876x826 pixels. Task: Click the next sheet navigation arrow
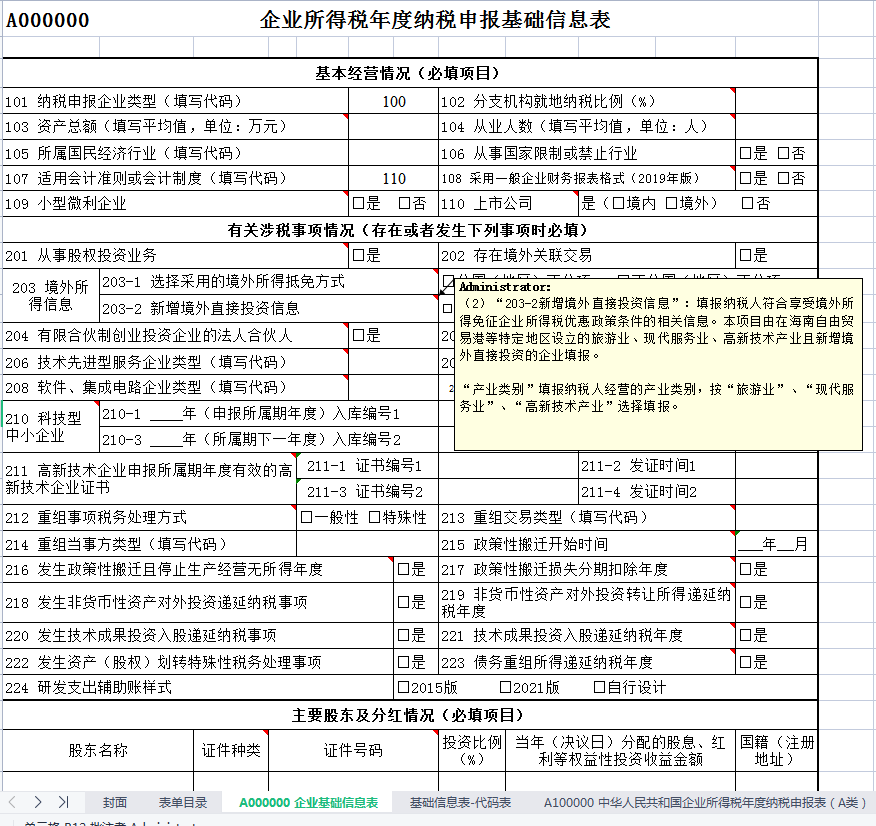37,801
